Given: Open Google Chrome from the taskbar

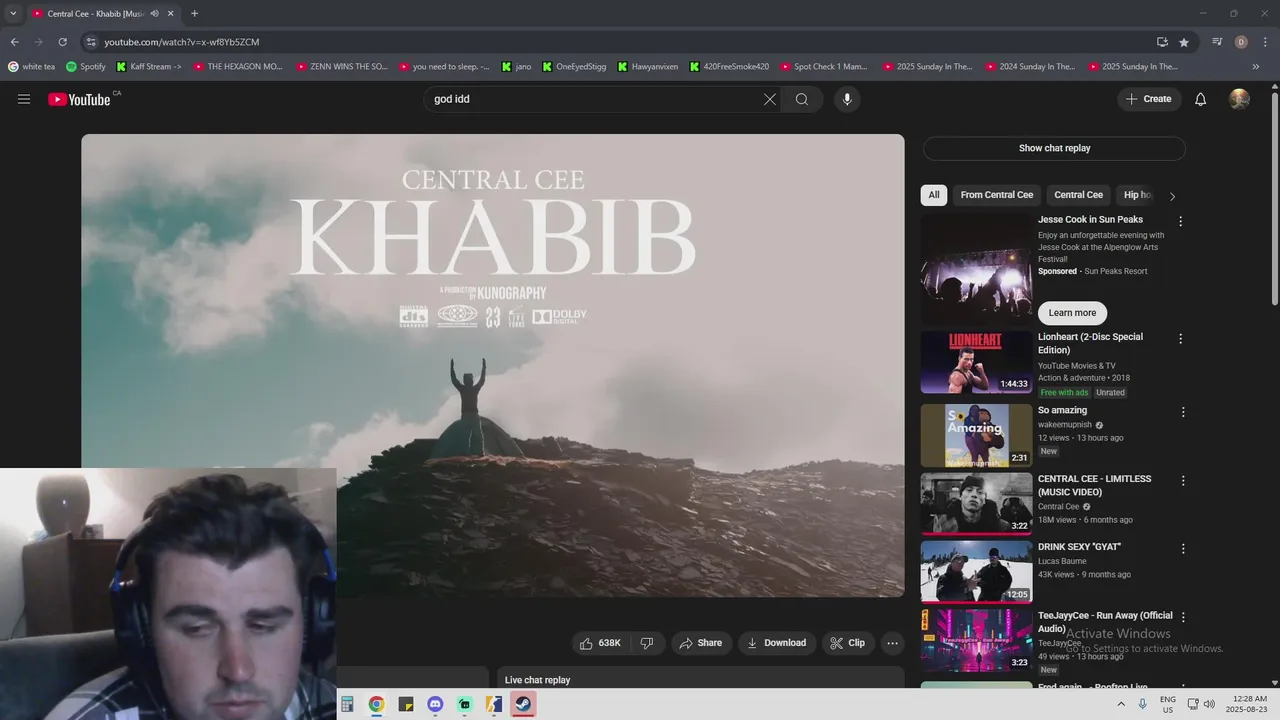Looking at the screenshot, I should [376, 704].
